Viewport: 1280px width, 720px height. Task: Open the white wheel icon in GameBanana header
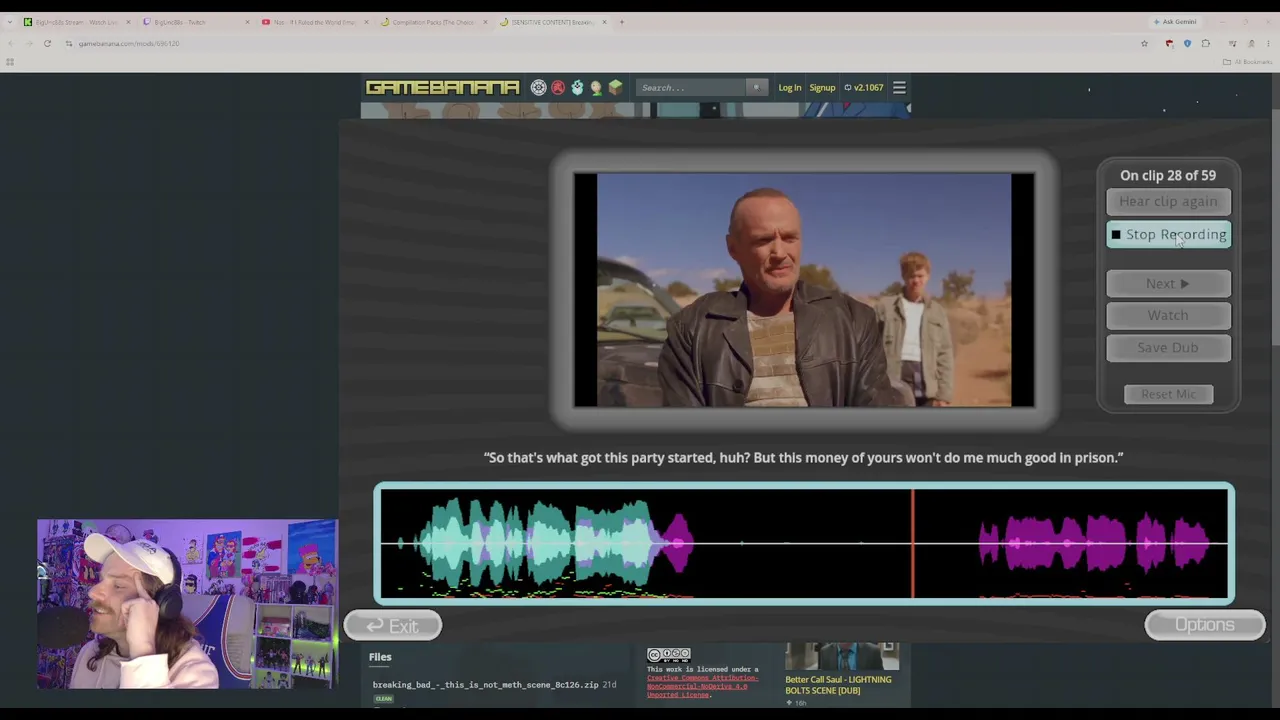(539, 88)
